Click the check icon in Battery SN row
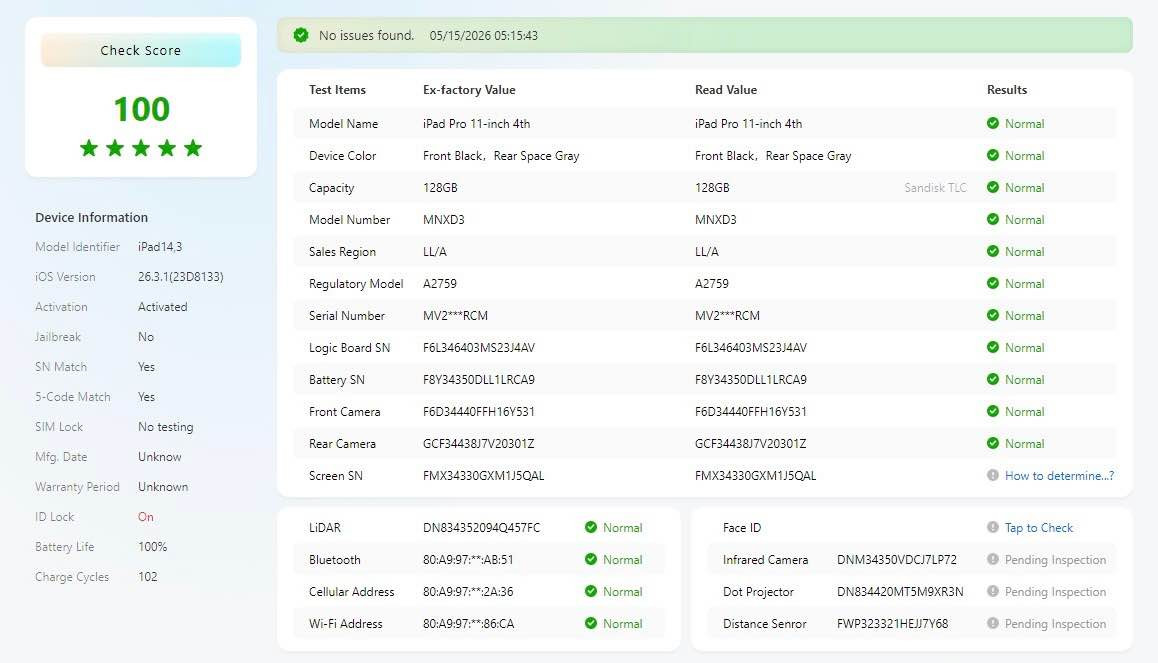This screenshot has height=663, width=1158. pos(993,379)
